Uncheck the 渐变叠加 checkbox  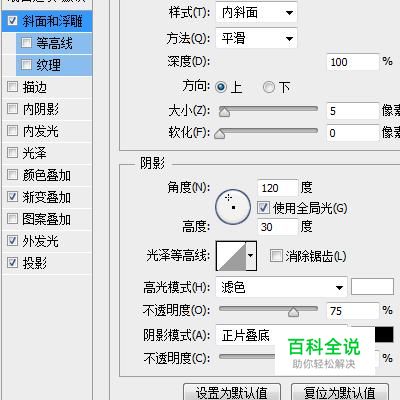coord(12,197)
